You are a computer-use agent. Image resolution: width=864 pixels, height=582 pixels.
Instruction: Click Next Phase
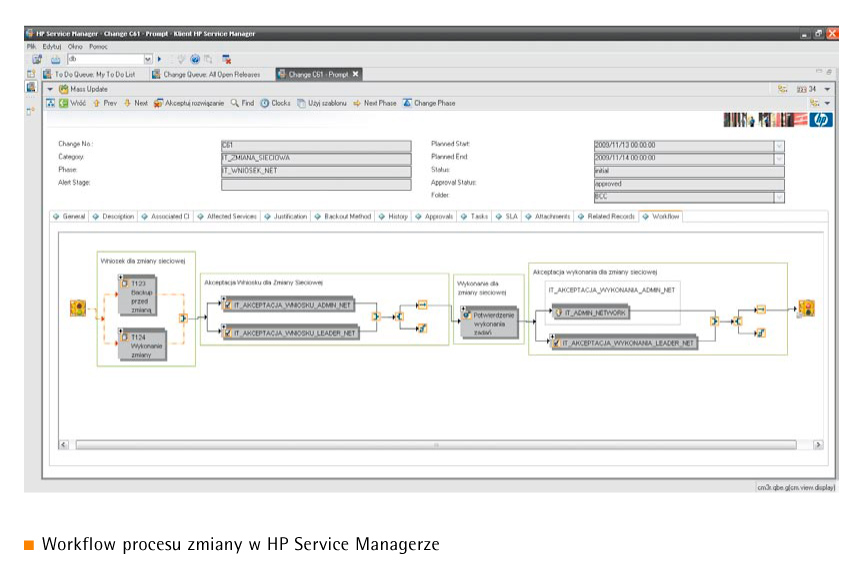pyautogui.click(x=375, y=103)
